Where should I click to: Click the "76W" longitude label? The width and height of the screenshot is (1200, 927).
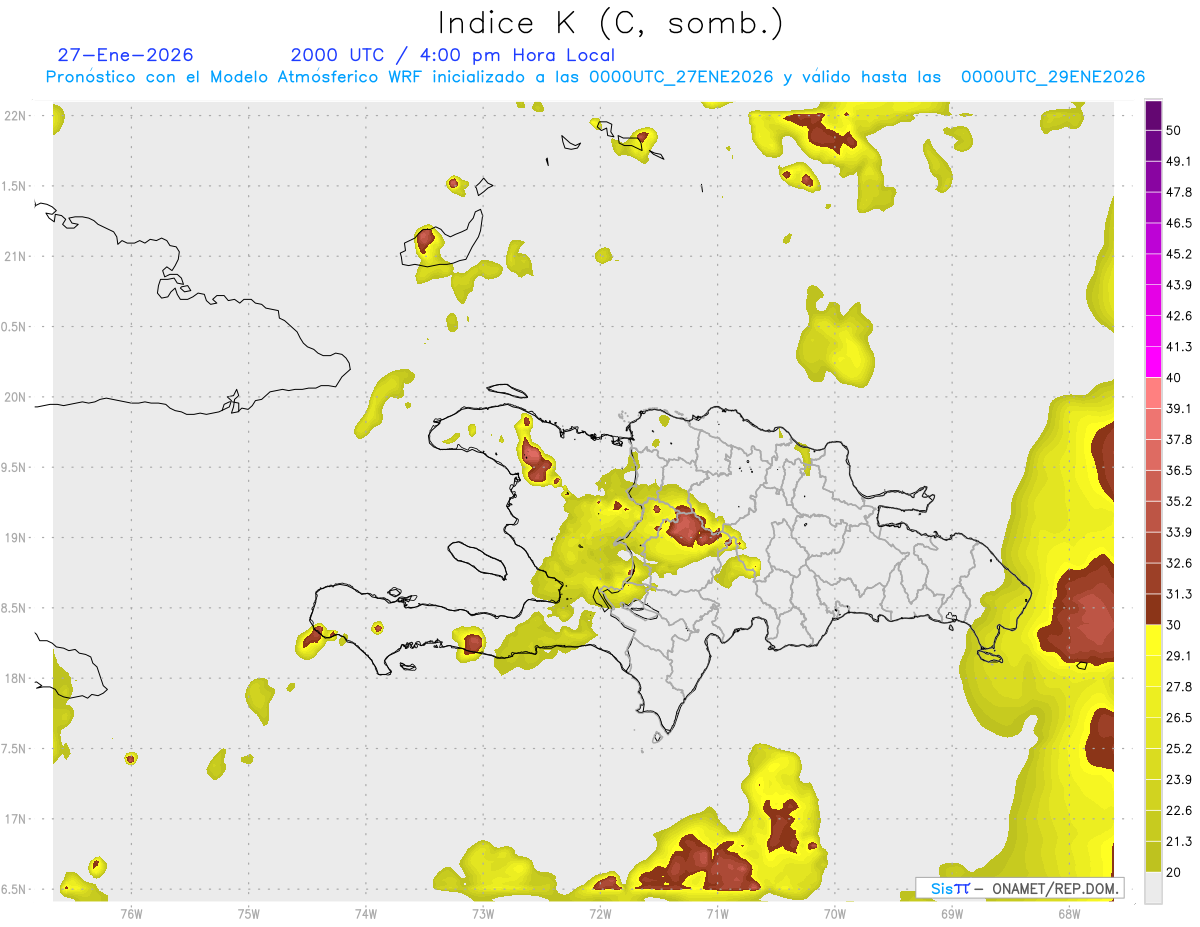tap(131, 913)
